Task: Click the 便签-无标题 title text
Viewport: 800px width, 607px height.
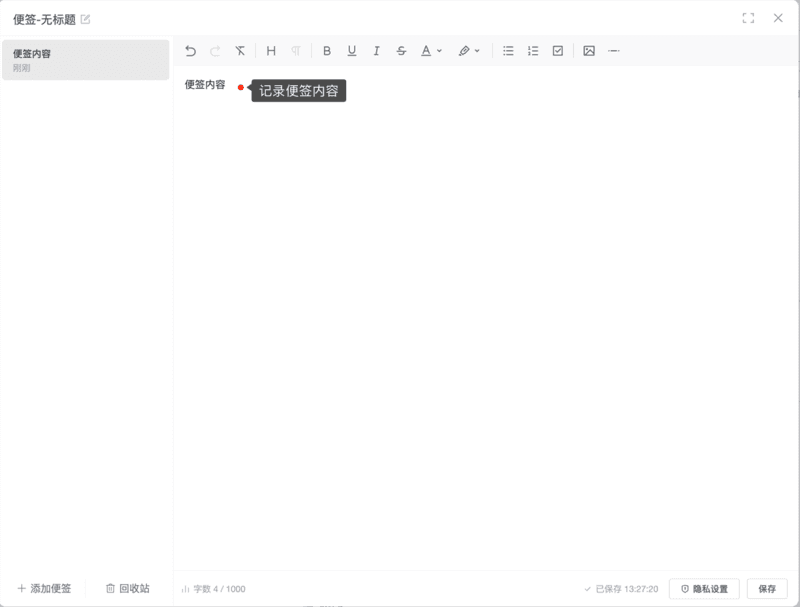Action: (x=44, y=19)
